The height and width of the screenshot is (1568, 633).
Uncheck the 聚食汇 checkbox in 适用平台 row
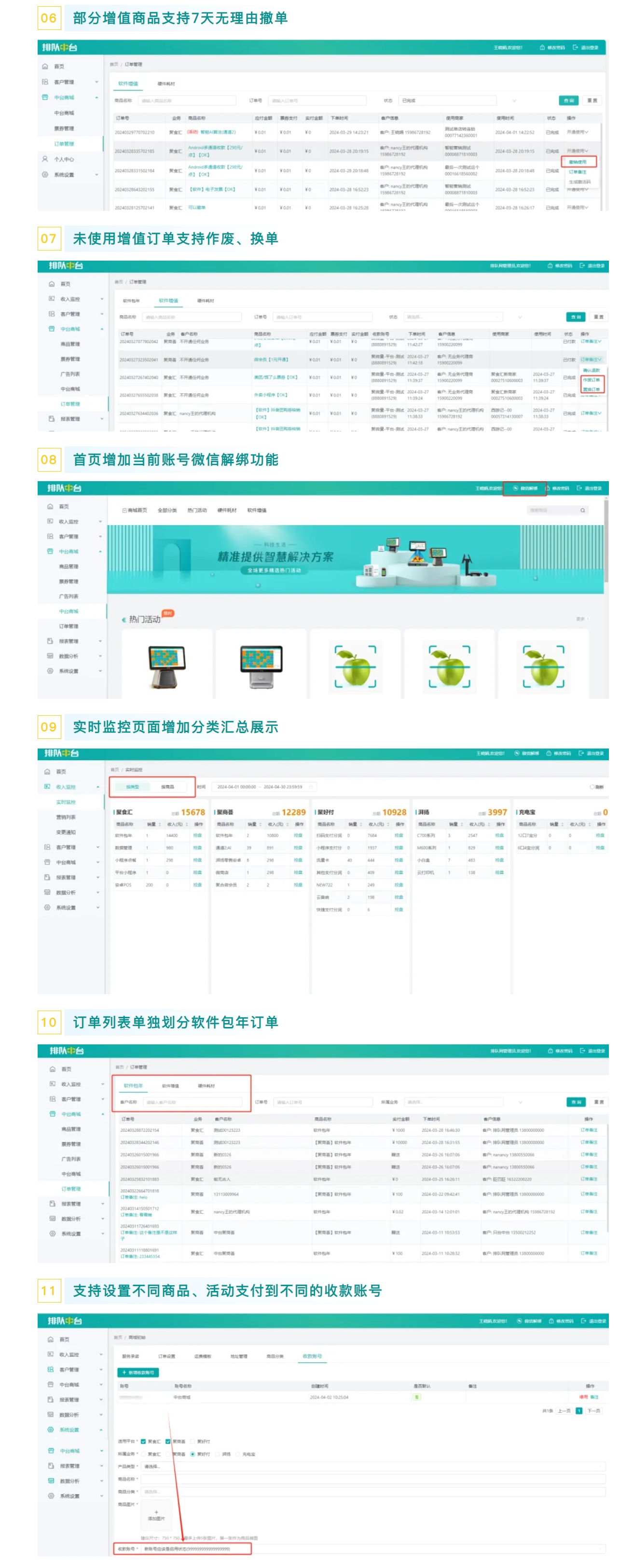[143, 1442]
